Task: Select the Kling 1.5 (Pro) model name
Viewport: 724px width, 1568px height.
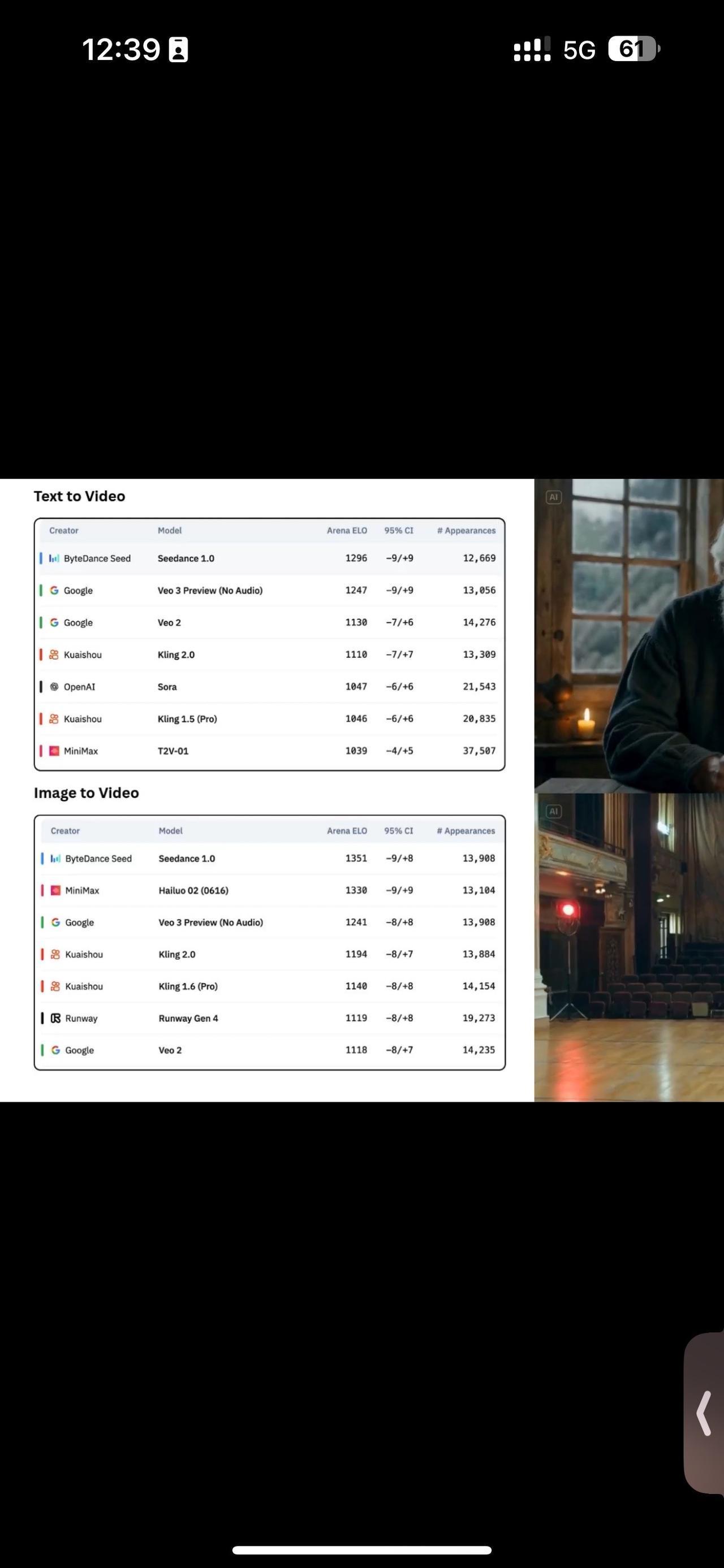Action: pyautogui.click(x=187, y=719)
